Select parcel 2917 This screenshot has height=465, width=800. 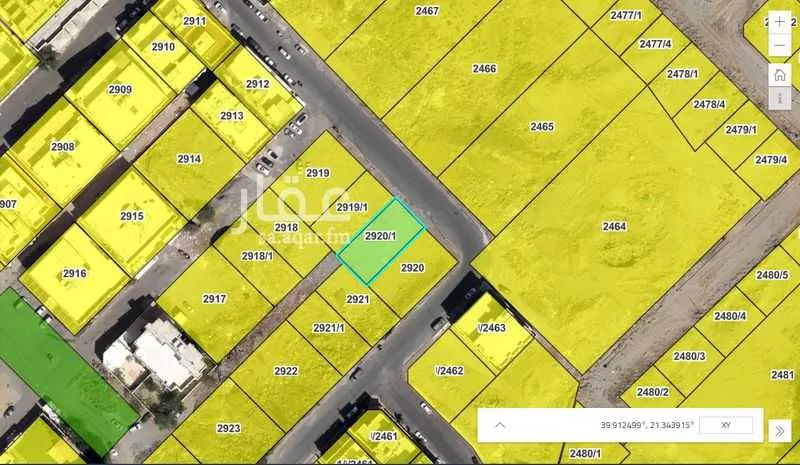point(214,300)
